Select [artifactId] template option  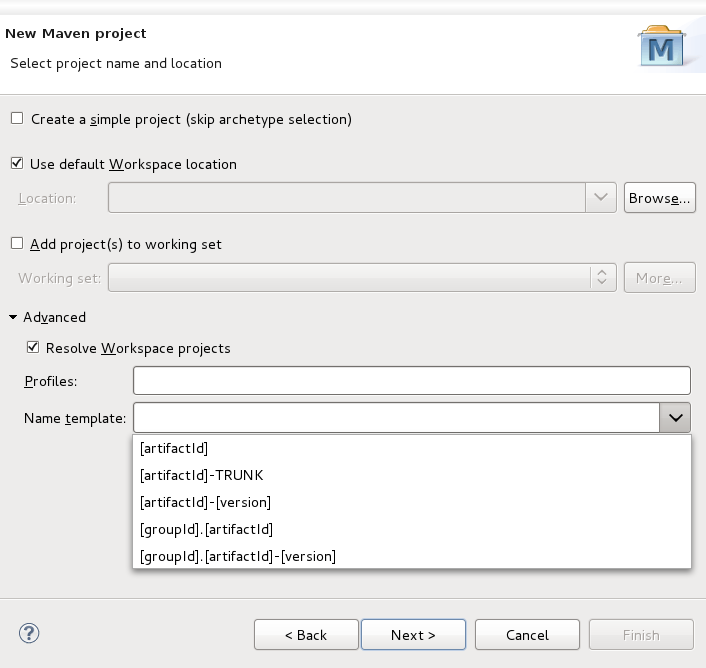tap(174, 448)
